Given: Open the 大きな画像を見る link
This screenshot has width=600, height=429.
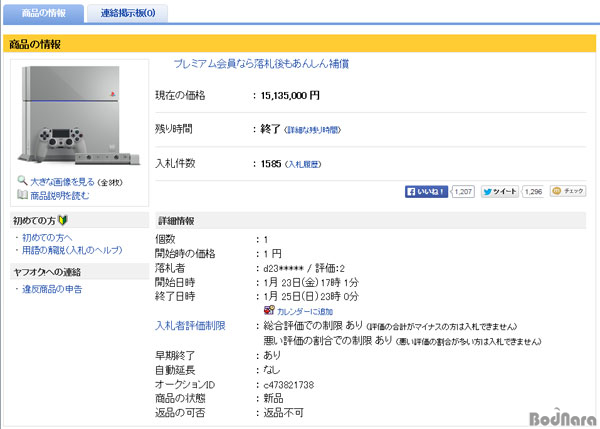Looking at the screenshot, I should [x=62, y=182].
